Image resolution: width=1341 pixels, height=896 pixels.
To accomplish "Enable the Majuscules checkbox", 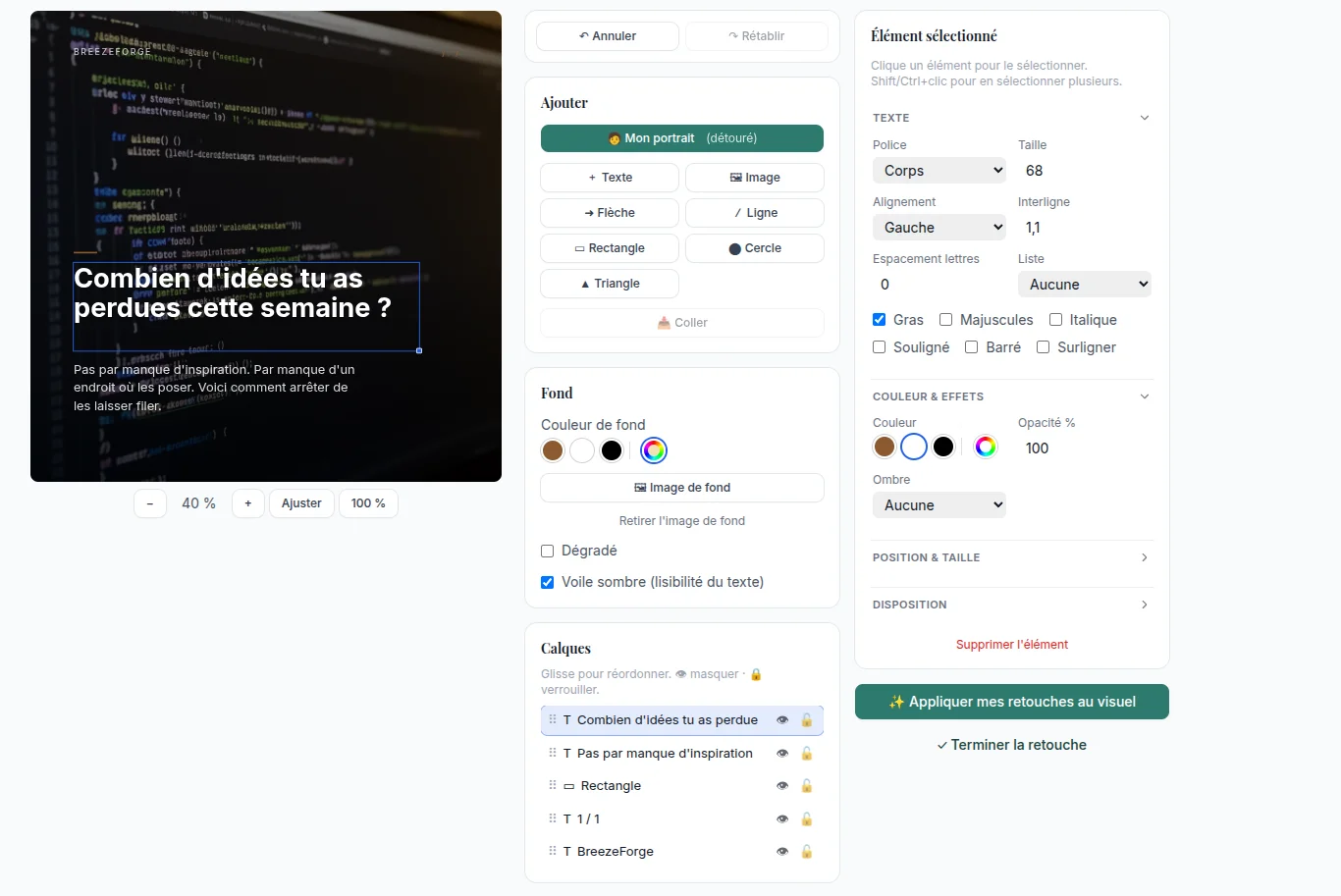I will [x=946, y=320].
